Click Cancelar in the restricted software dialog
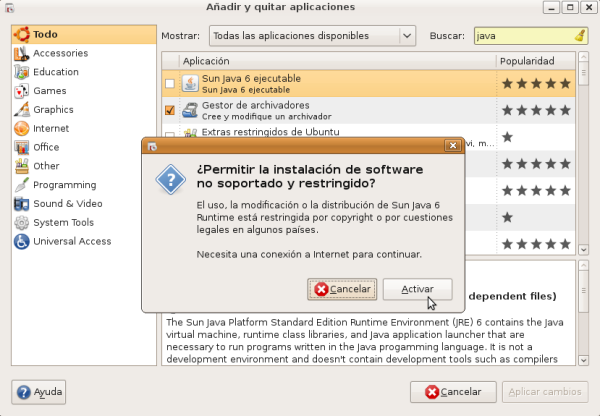This screenshot has height=416, width=600. coord(342,289)
